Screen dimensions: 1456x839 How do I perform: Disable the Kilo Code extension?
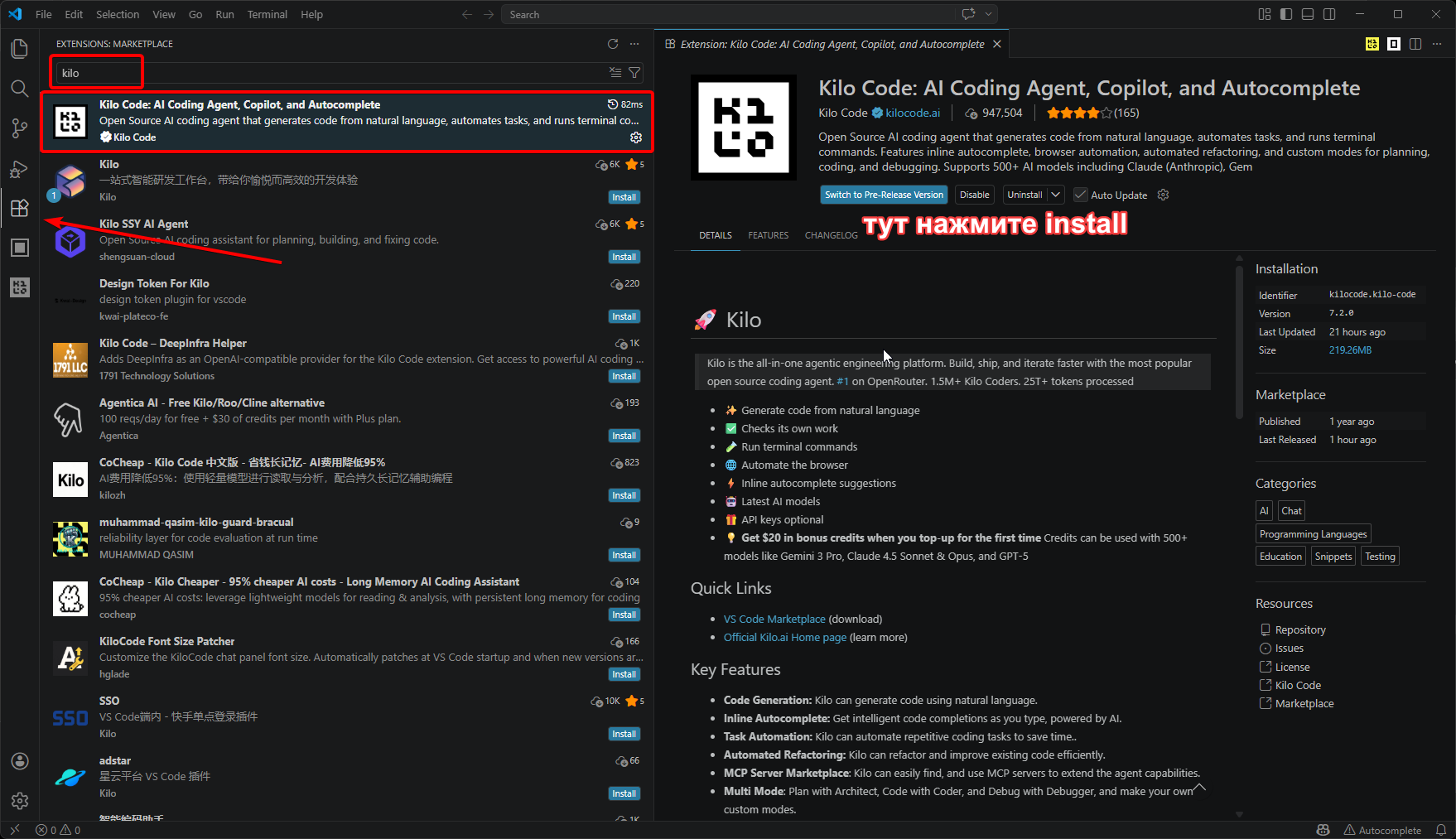click(x=975, y=195)
